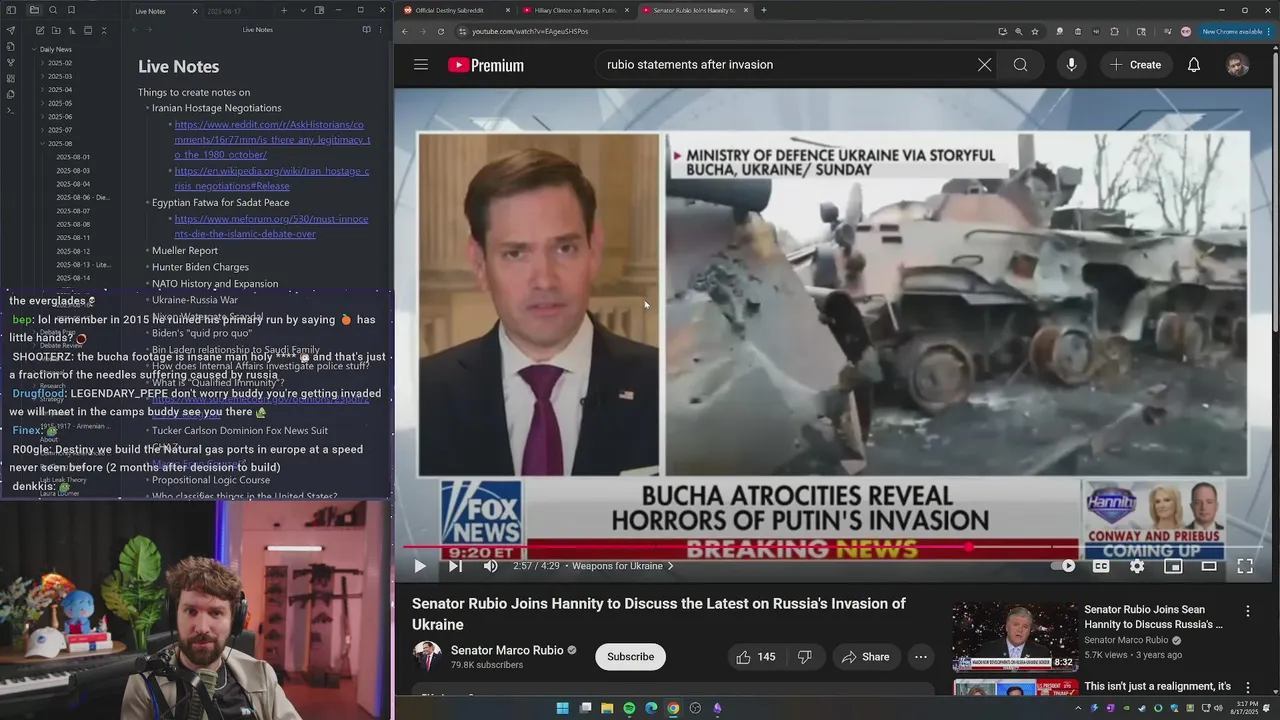This screenshot has width=1280, height=720.
Task: Toggle YouTube autoplay switch
Action: 1063,566
